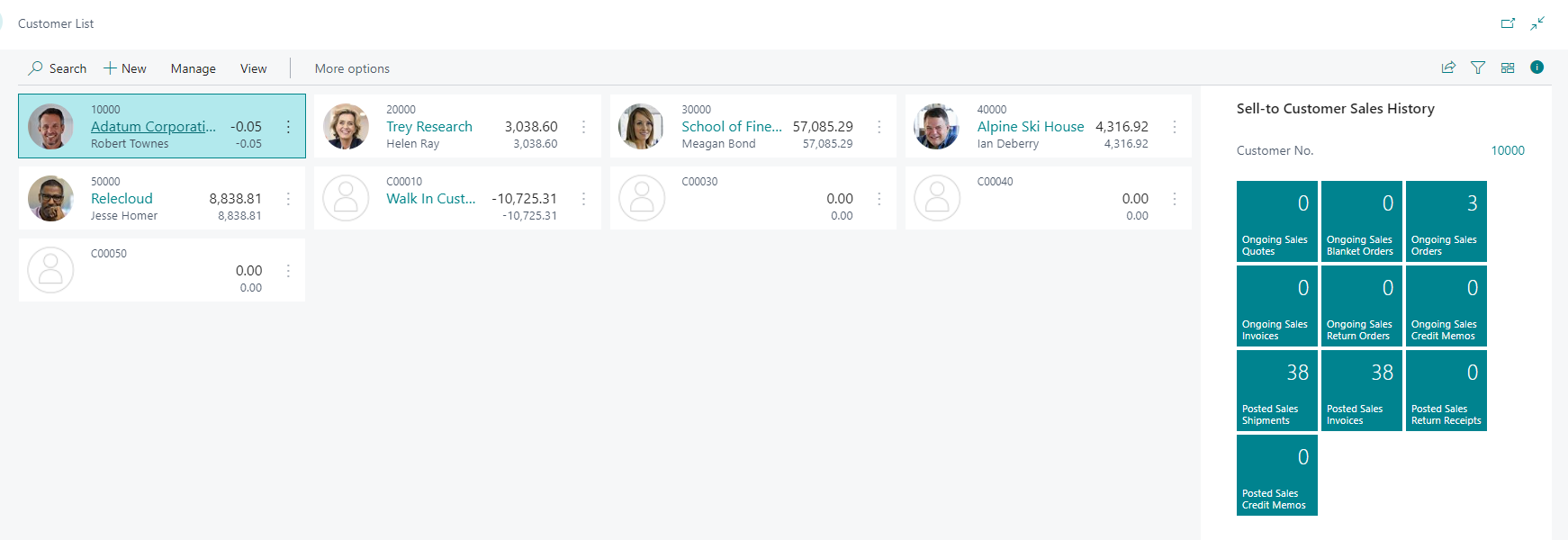Open page in new window icon
Screen dimensions: 1568x540
(x=1508, y=23)
